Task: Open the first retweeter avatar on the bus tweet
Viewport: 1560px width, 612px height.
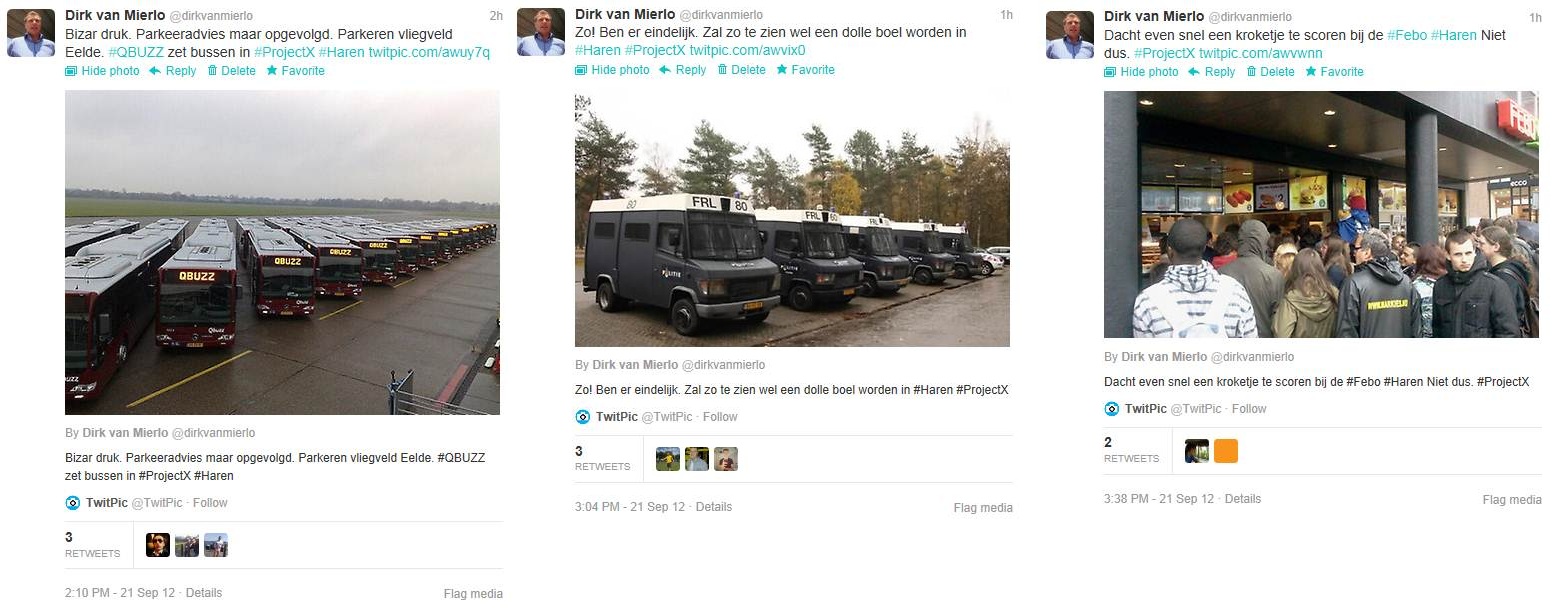Action: click(x=158, y=545)
